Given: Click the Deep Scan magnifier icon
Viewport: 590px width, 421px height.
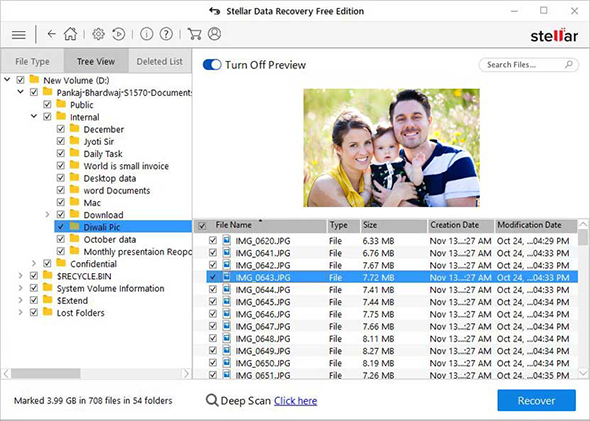Looking at the screenshot, I should click(x=212, y=400).
